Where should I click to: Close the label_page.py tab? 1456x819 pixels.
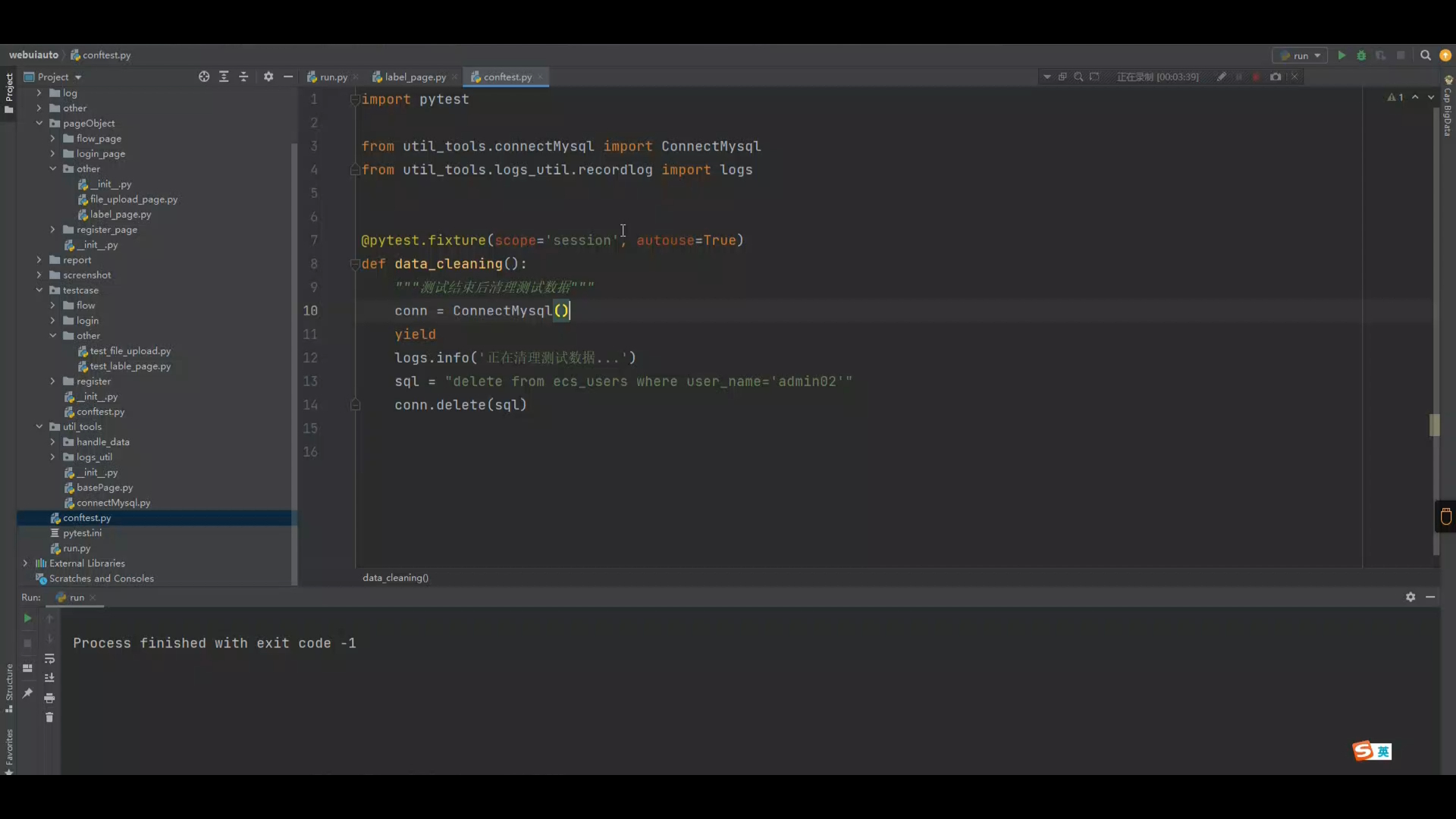[x=454, y=77]
